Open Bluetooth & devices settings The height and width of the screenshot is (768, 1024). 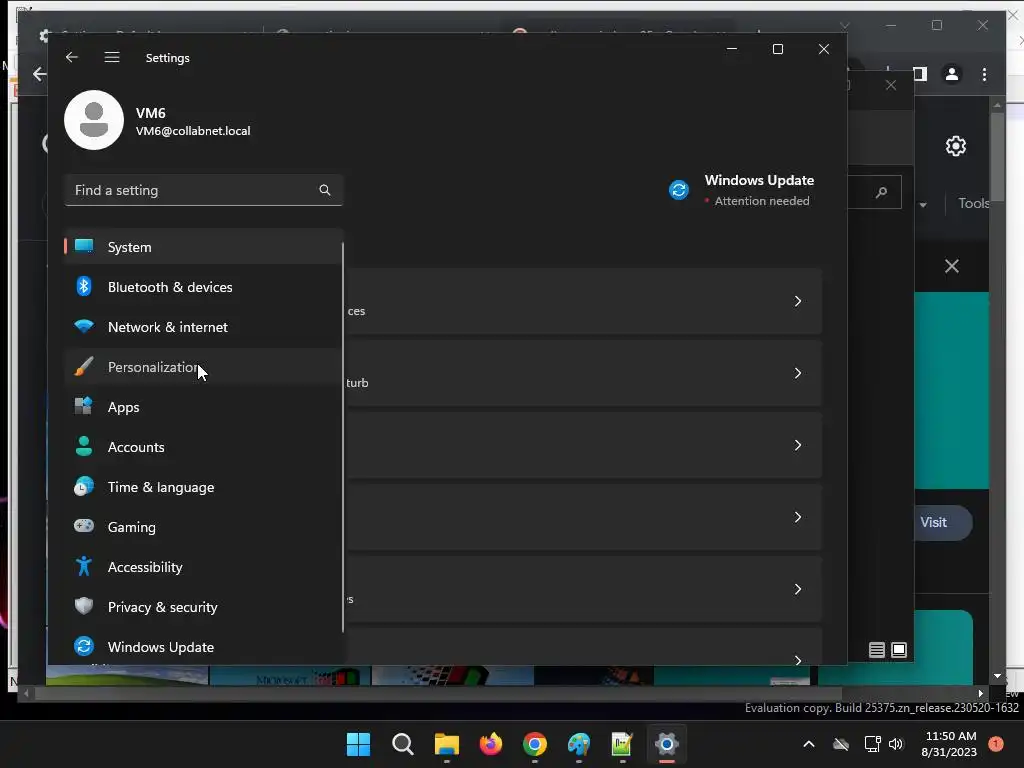coord(202,287)
